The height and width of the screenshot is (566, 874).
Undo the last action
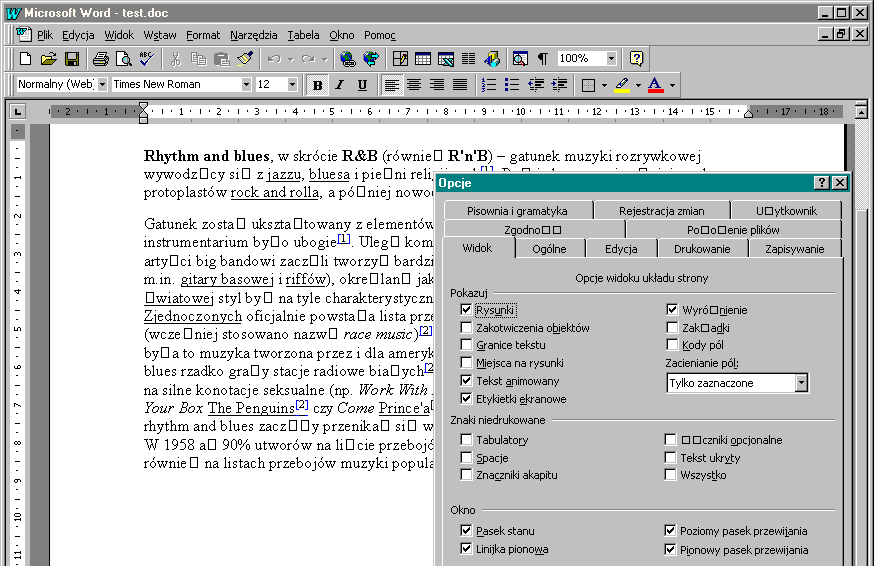tap(274, 59)
